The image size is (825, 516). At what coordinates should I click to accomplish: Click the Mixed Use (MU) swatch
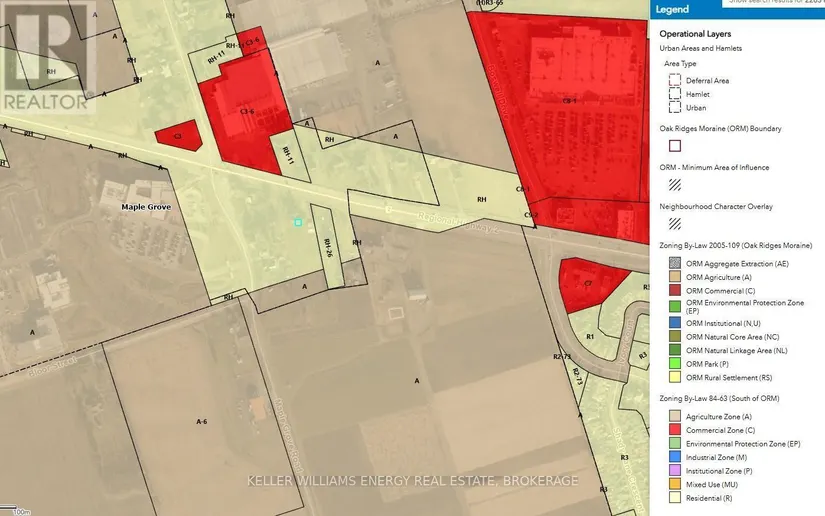[675, 484]
